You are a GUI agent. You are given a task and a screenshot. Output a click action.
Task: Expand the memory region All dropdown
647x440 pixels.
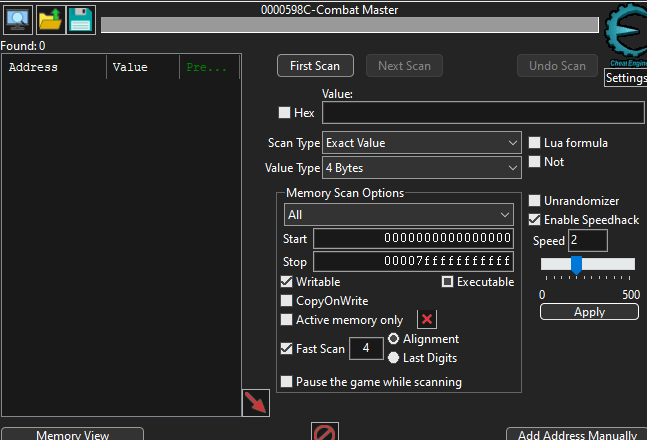pyautogui.click(x=399, y=215)
